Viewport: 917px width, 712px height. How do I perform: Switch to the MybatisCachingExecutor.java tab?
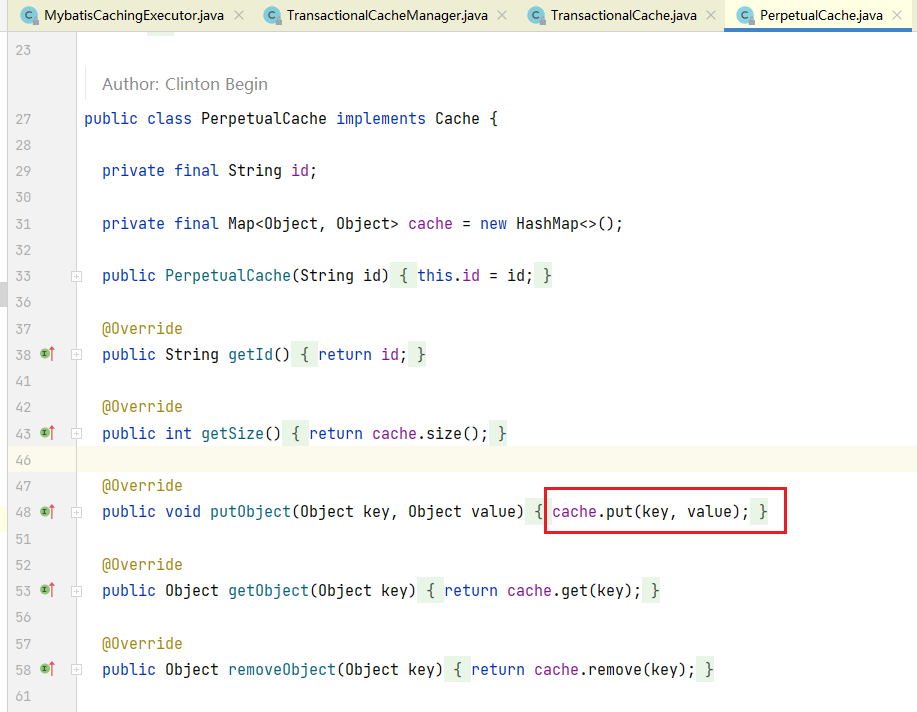(x=135, y=16)
